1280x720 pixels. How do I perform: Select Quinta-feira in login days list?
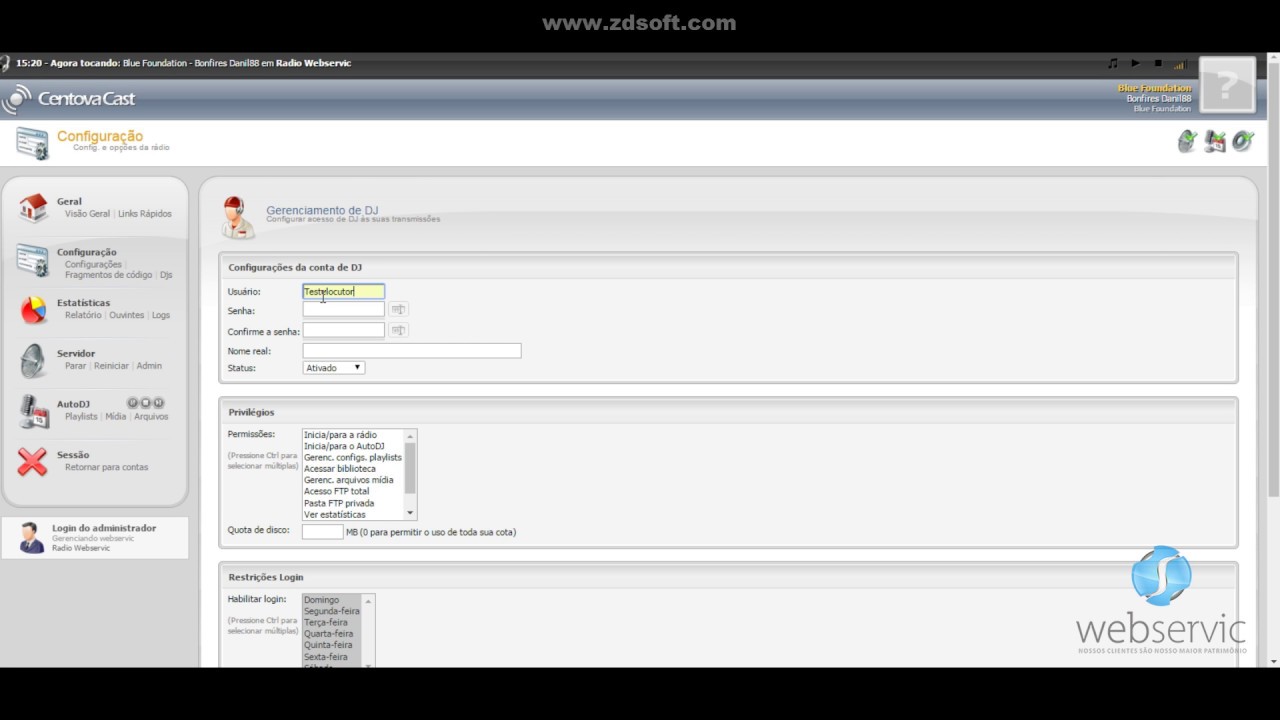[332, 645]
